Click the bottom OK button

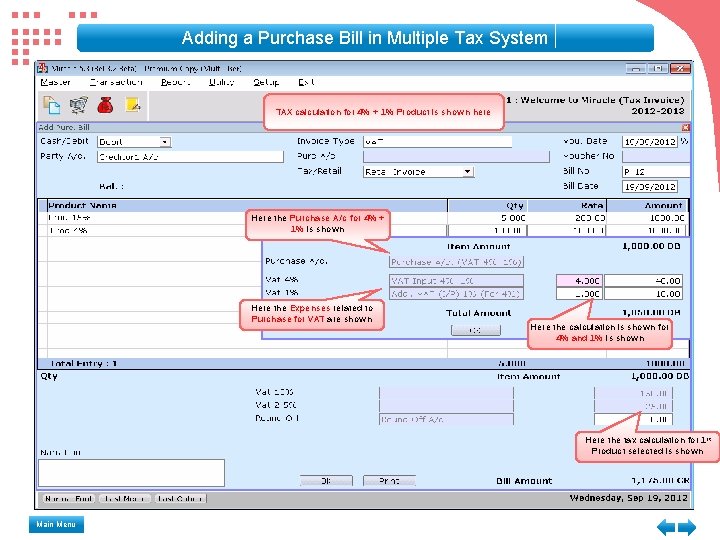point(326,481)
